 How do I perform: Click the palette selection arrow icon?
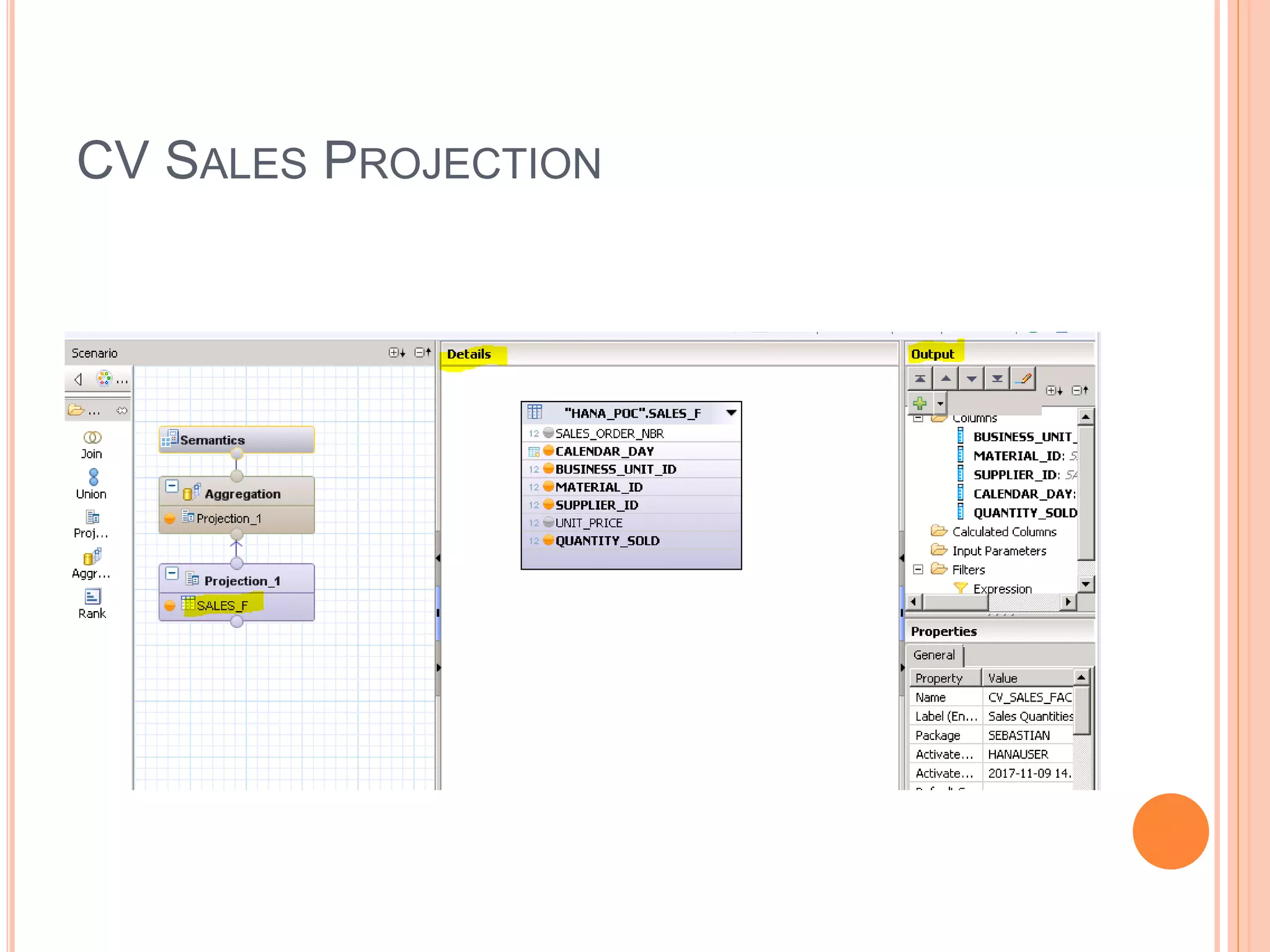point(78,379)
